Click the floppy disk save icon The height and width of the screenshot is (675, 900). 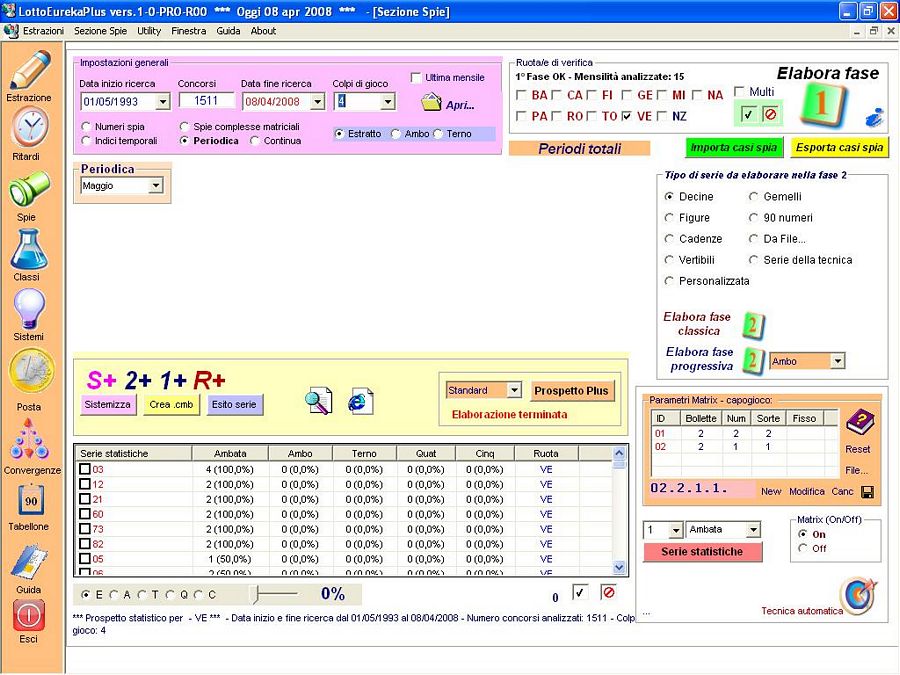pos(867,492)
